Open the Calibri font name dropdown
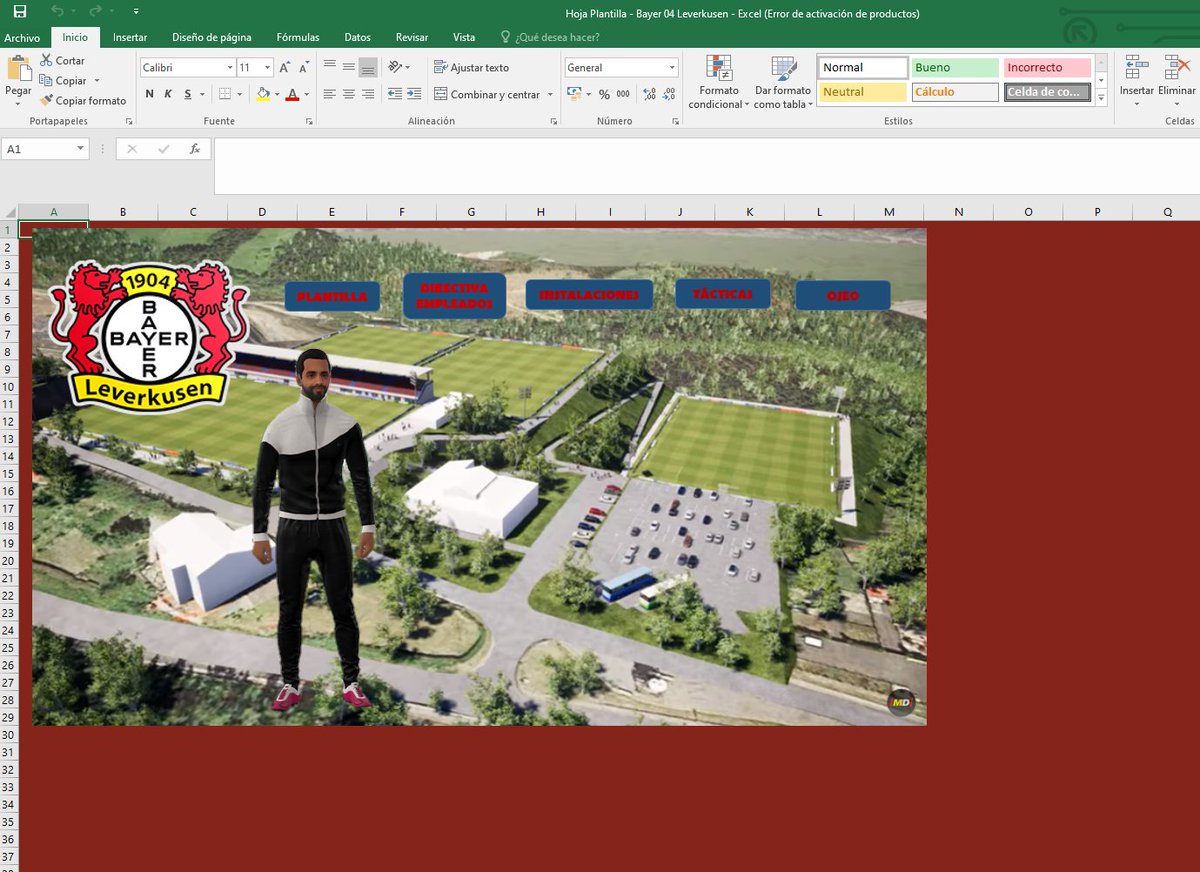 coord(229,68)
